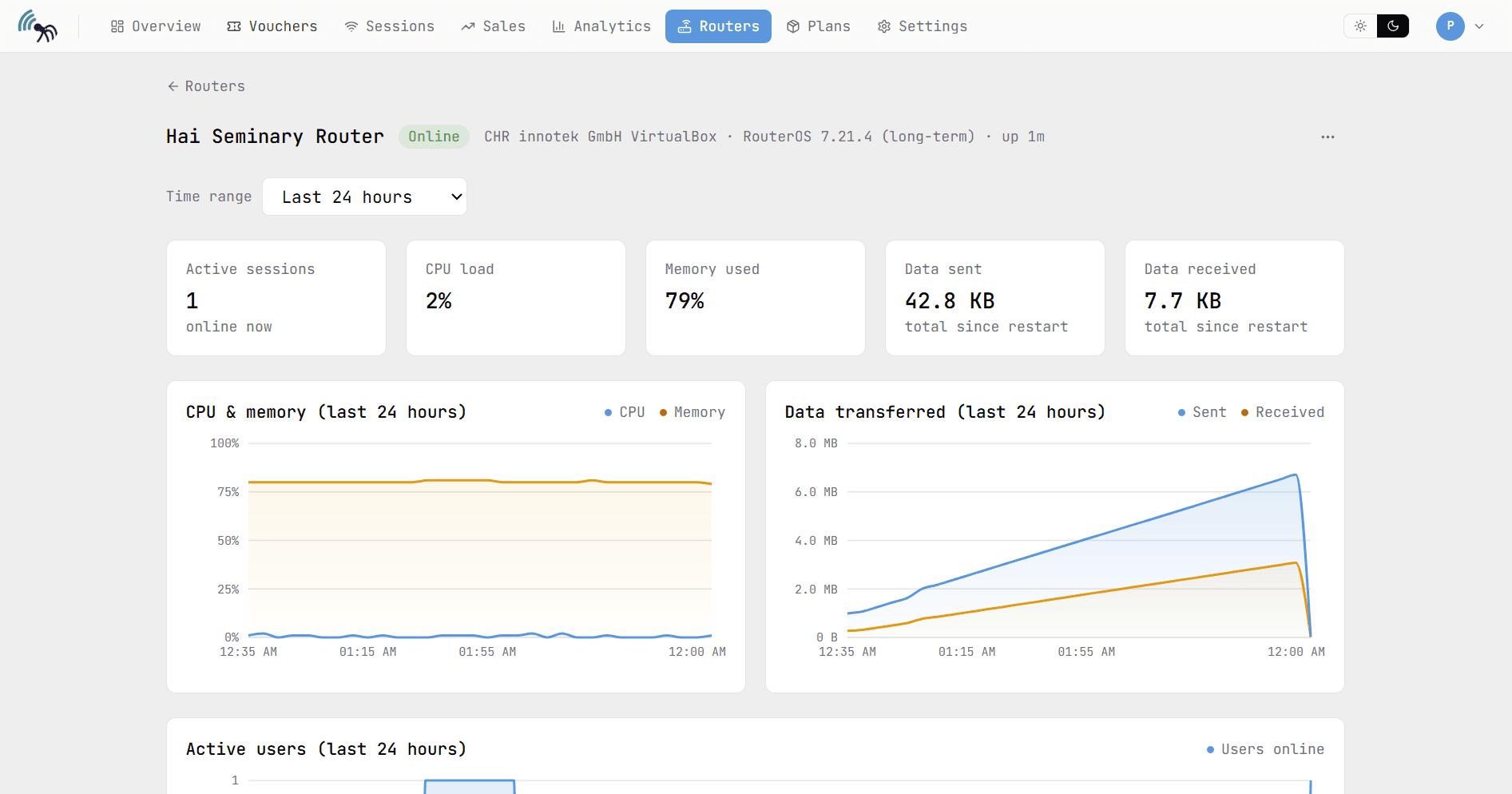Open the Last 24 hours dropdown
The height and width of the screenshot is (794, 1512).
pos(365,197)
